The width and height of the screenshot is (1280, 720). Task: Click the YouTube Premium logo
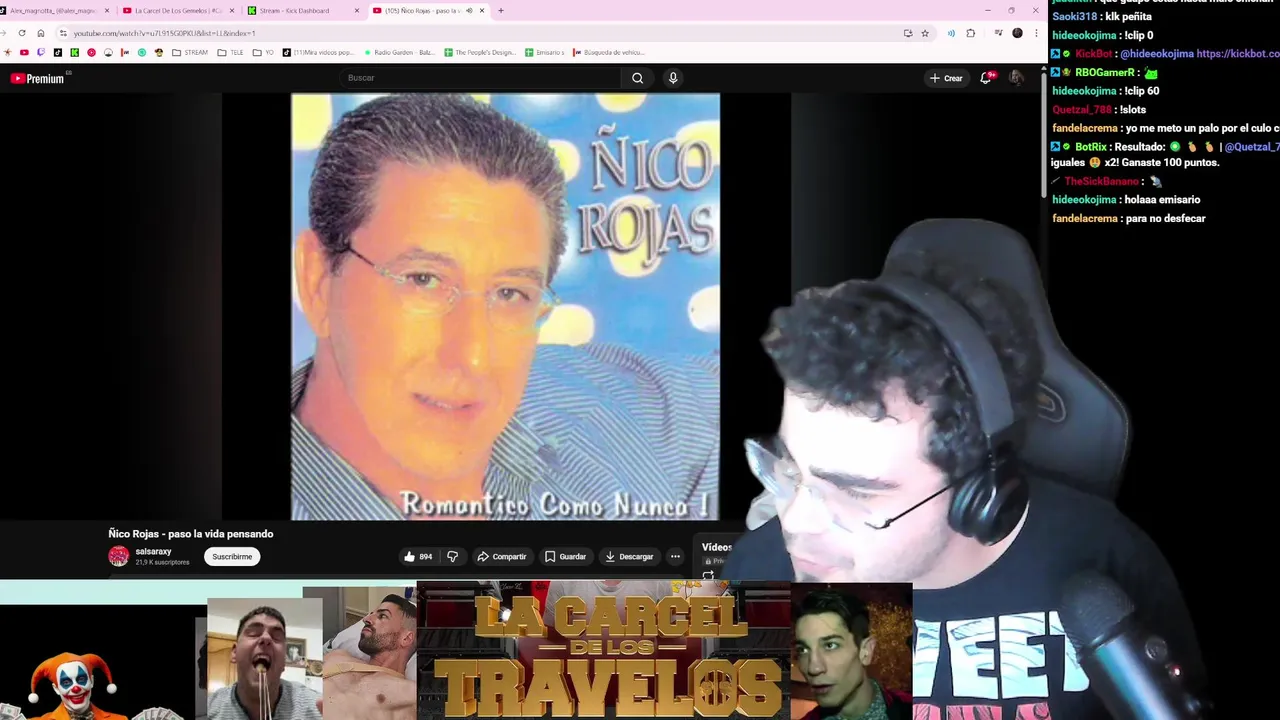point(38,78)
